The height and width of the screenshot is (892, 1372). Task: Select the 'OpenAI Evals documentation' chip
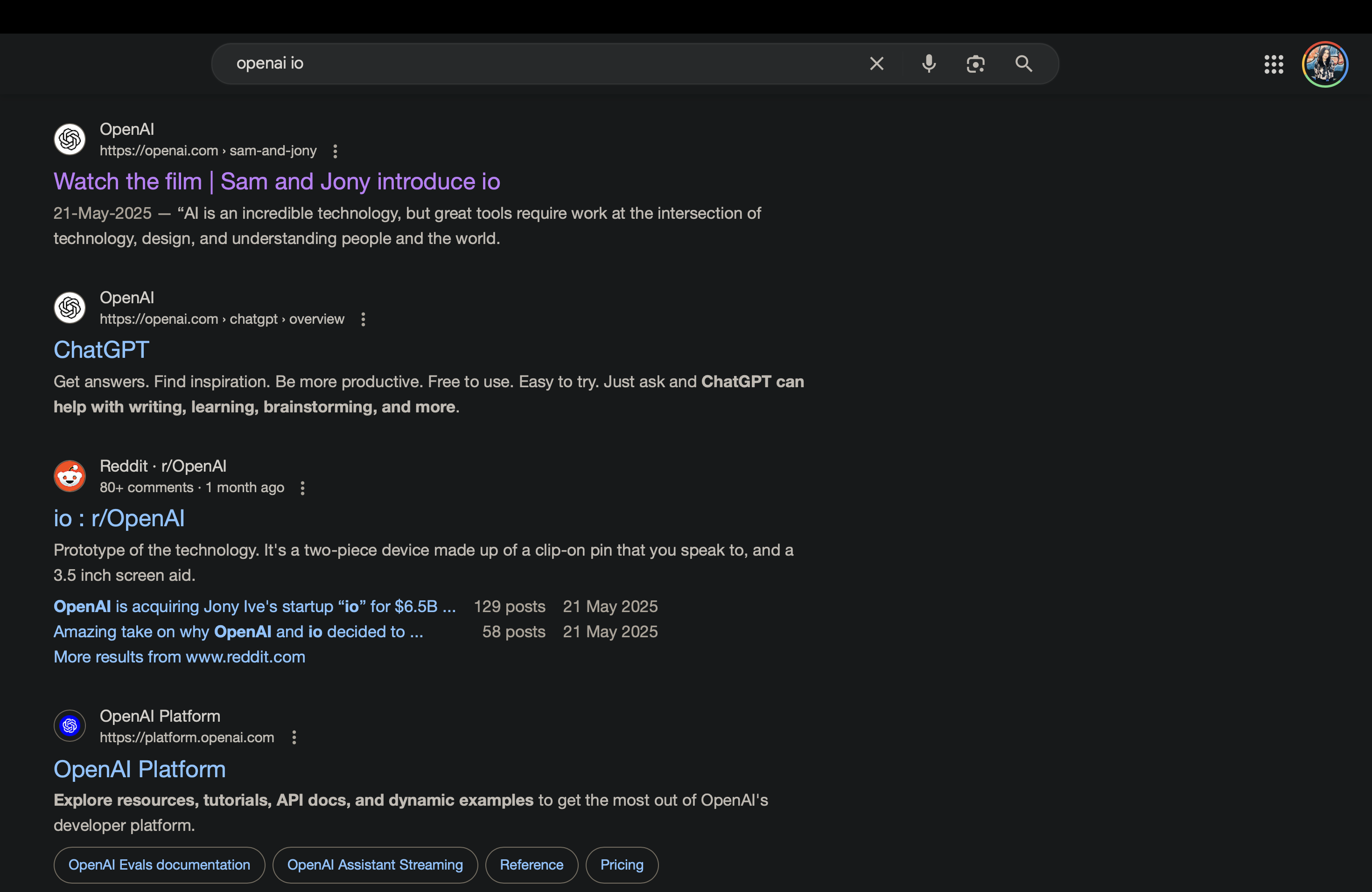click(x=159, y=865)
